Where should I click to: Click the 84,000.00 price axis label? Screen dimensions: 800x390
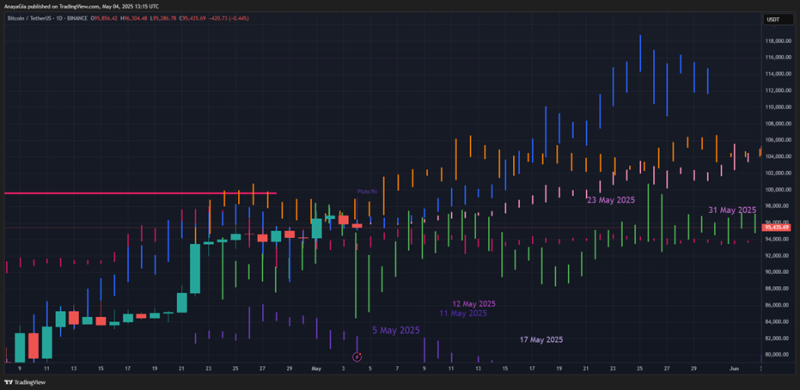click(776, 322)
